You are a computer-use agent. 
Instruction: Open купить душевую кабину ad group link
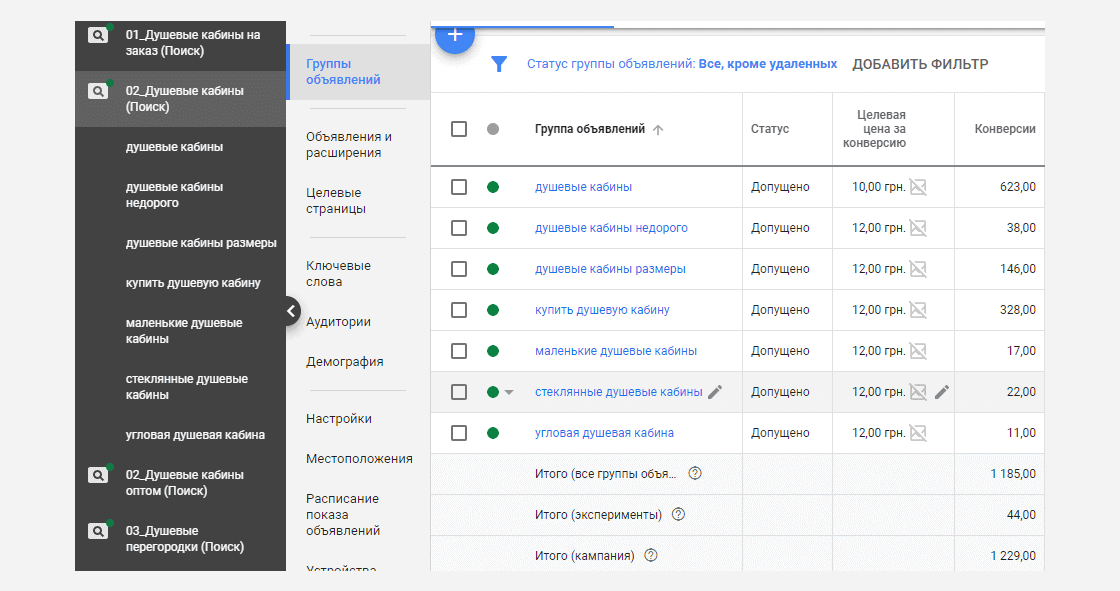[x=602, y=310]
